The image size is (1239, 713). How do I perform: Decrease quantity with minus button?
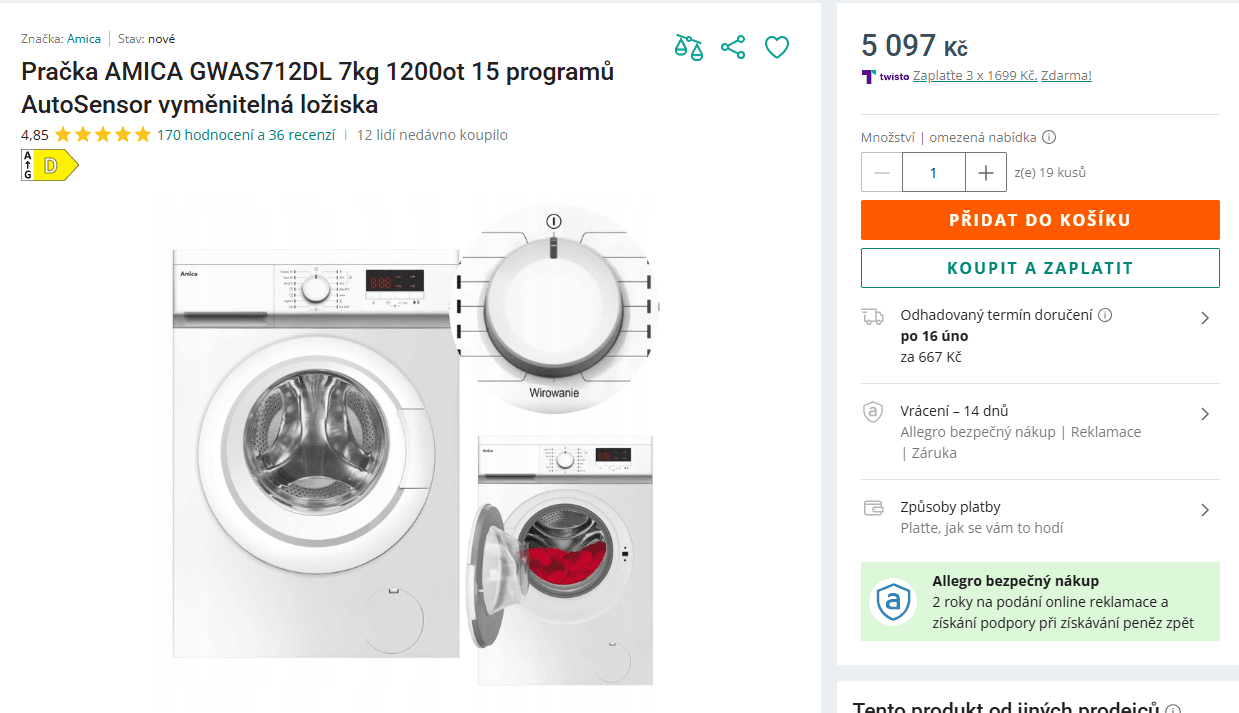(882, 172)
